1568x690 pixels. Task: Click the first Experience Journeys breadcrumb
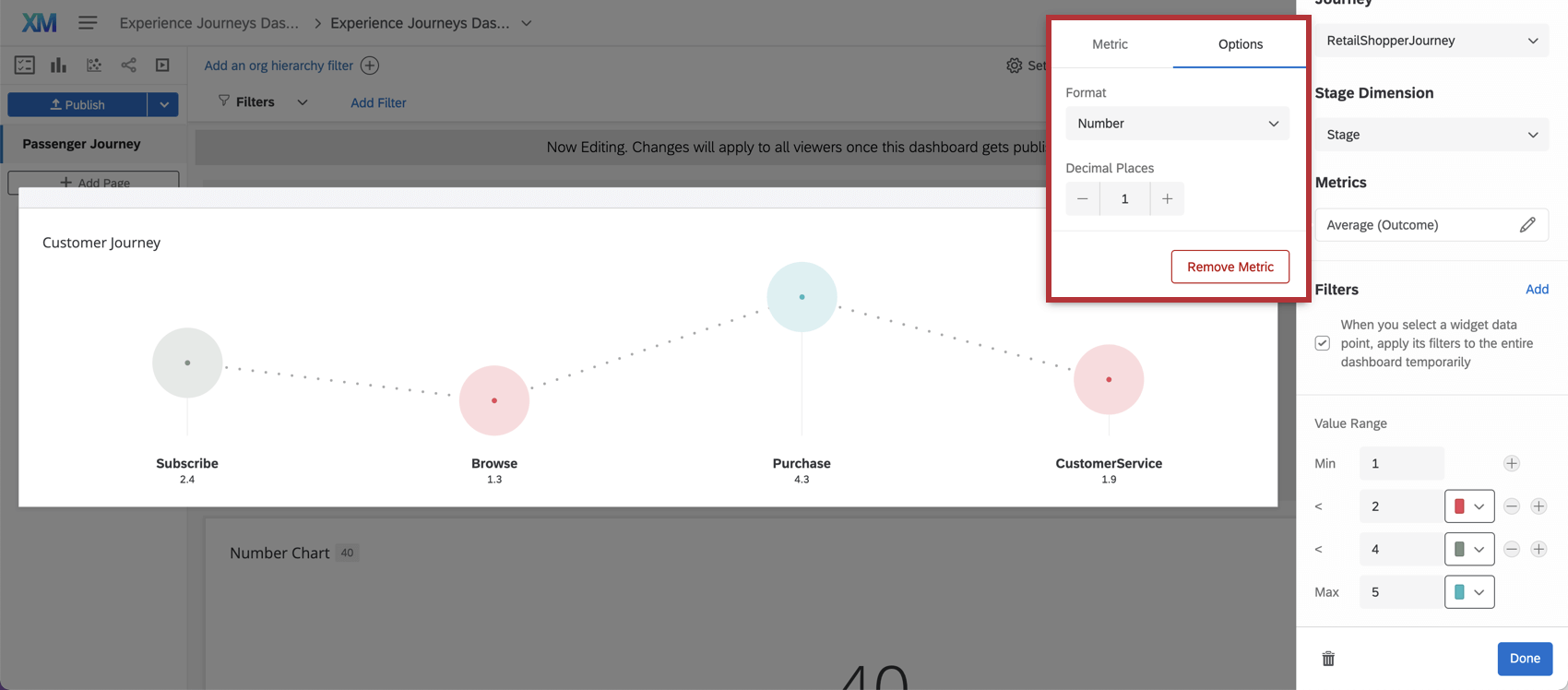209,23
